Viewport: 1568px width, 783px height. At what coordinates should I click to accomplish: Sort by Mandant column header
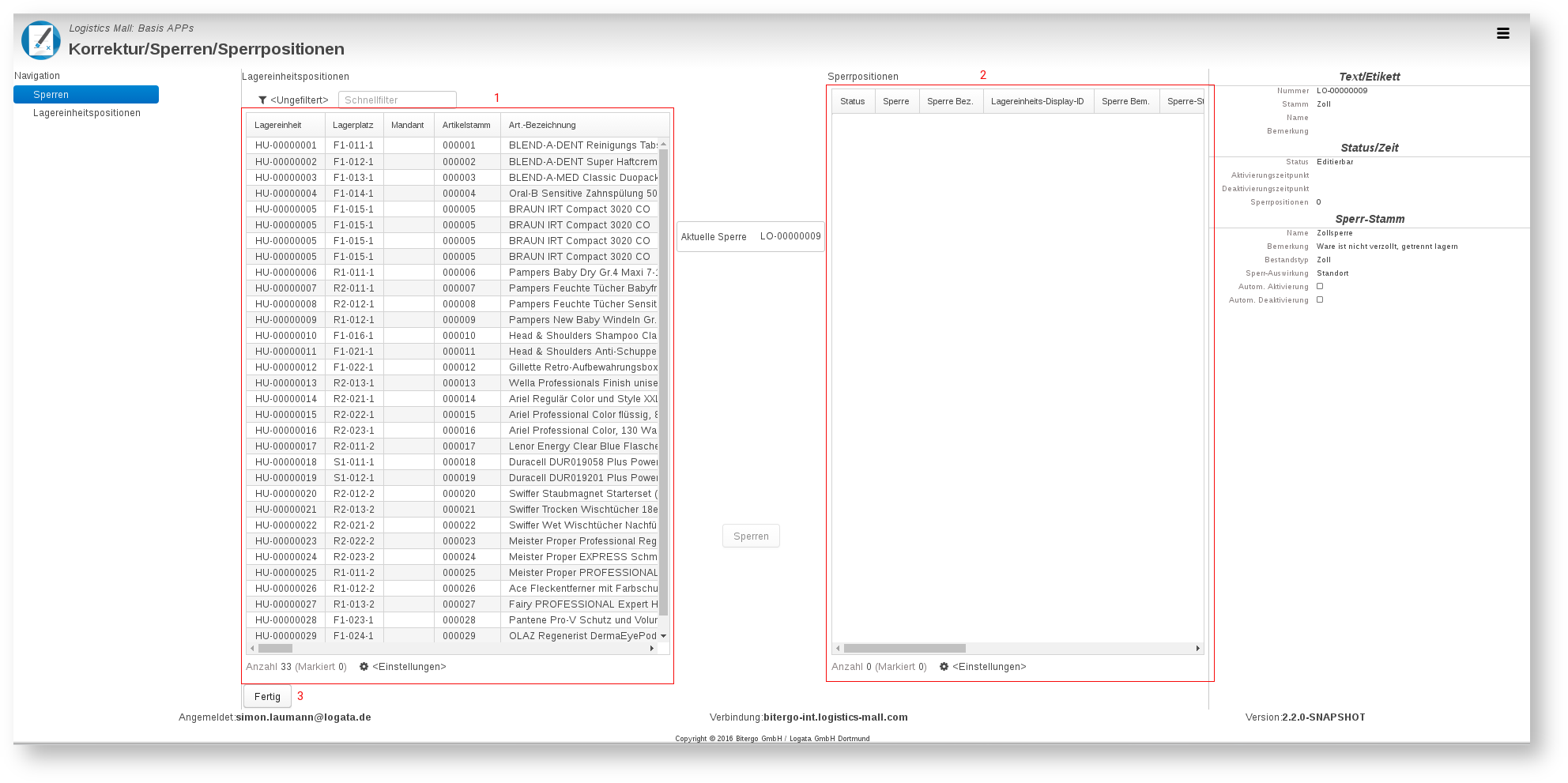(x=408, y=125)
